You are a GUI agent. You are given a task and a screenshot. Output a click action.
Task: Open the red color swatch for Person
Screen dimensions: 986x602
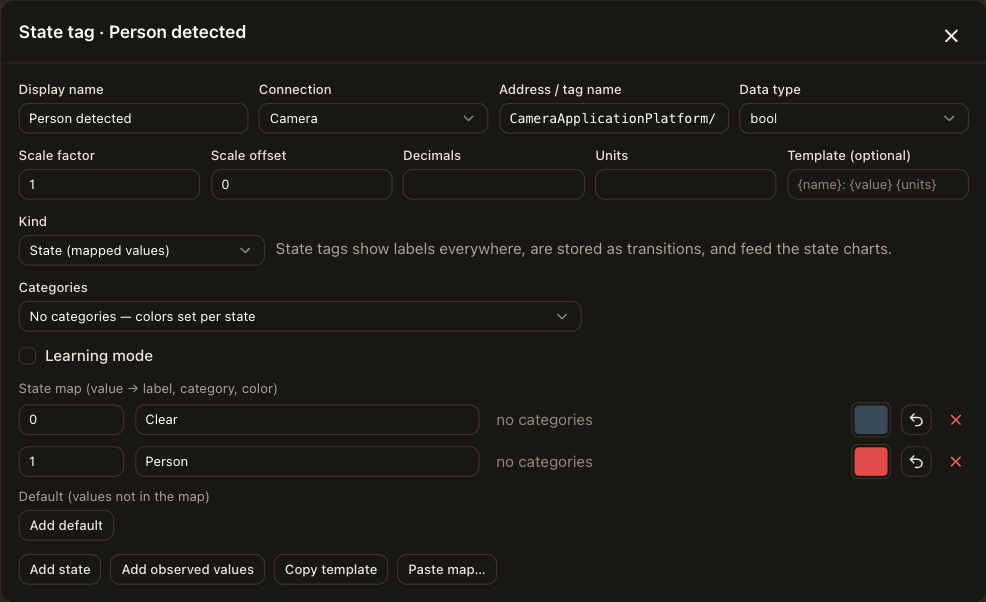[871, 462]
